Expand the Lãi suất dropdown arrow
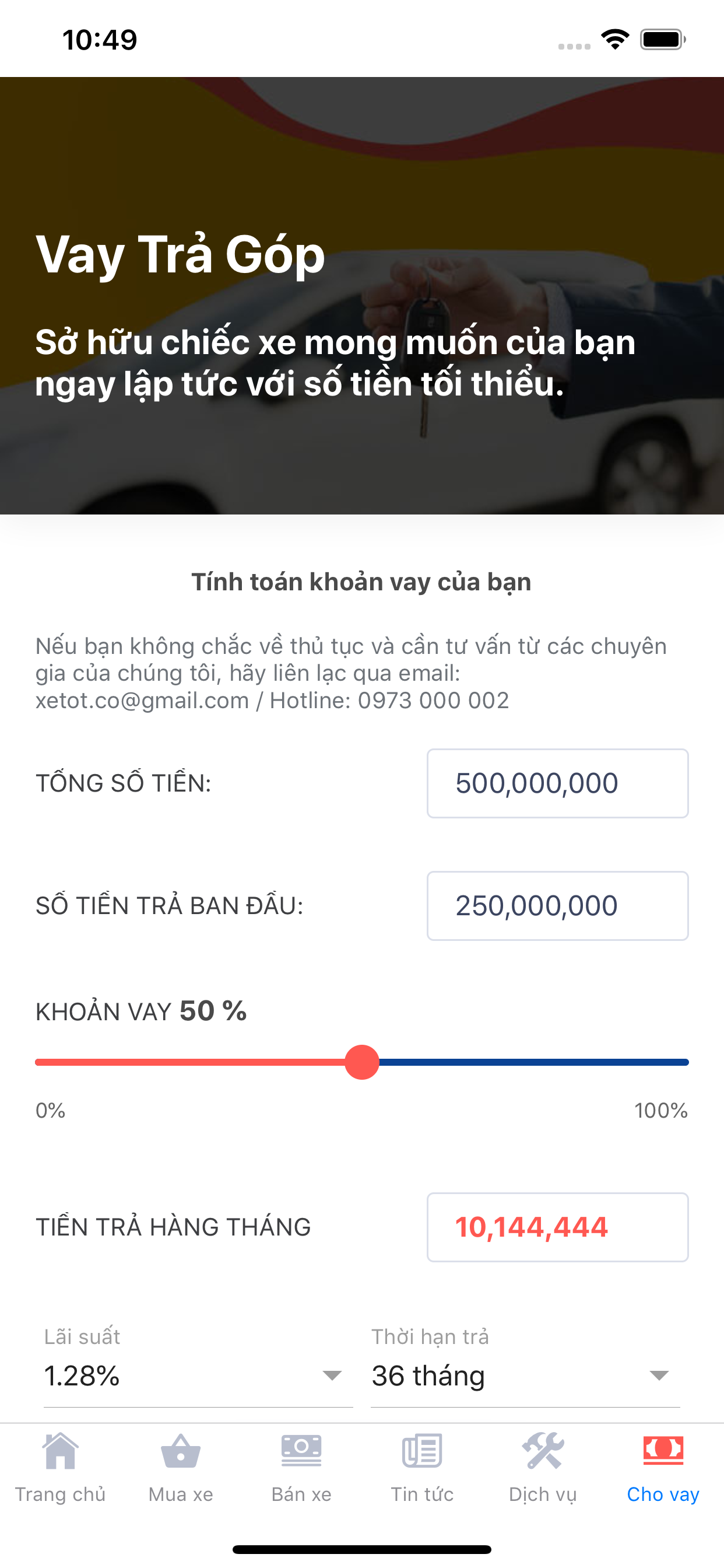The width and height of the screenshot is (724, 1568). [332, 1375]
